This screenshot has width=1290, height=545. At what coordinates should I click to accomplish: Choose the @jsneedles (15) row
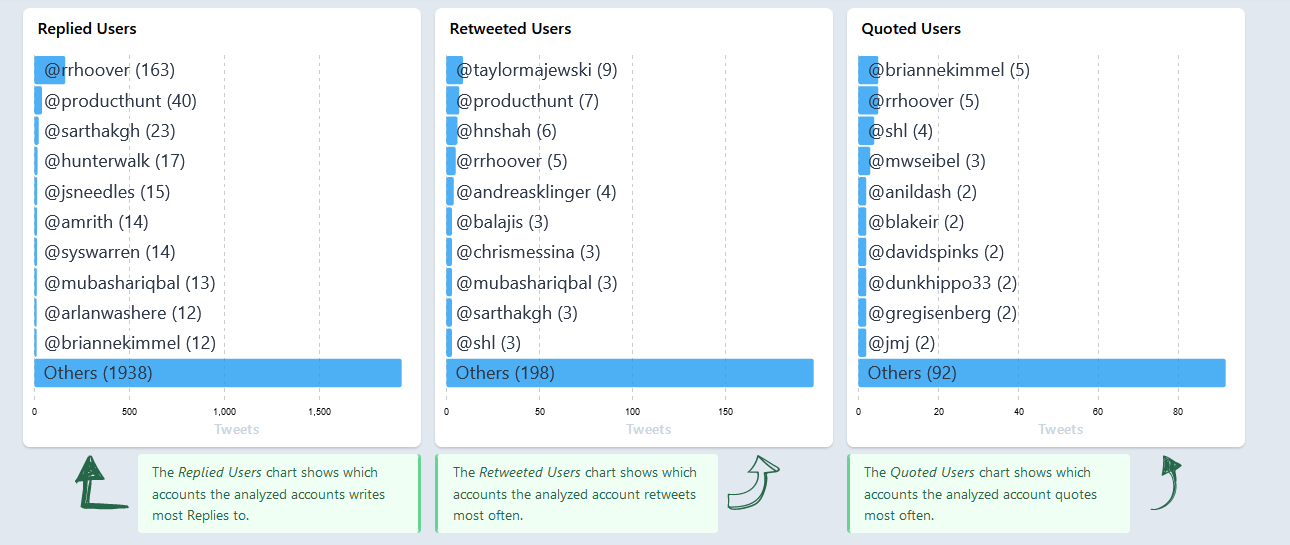point(107,191)
